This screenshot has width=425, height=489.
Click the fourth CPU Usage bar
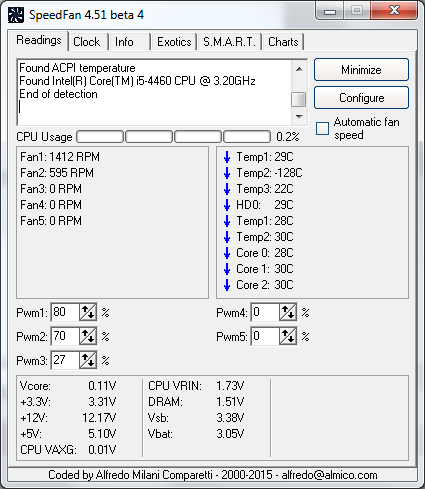[247, 137]
